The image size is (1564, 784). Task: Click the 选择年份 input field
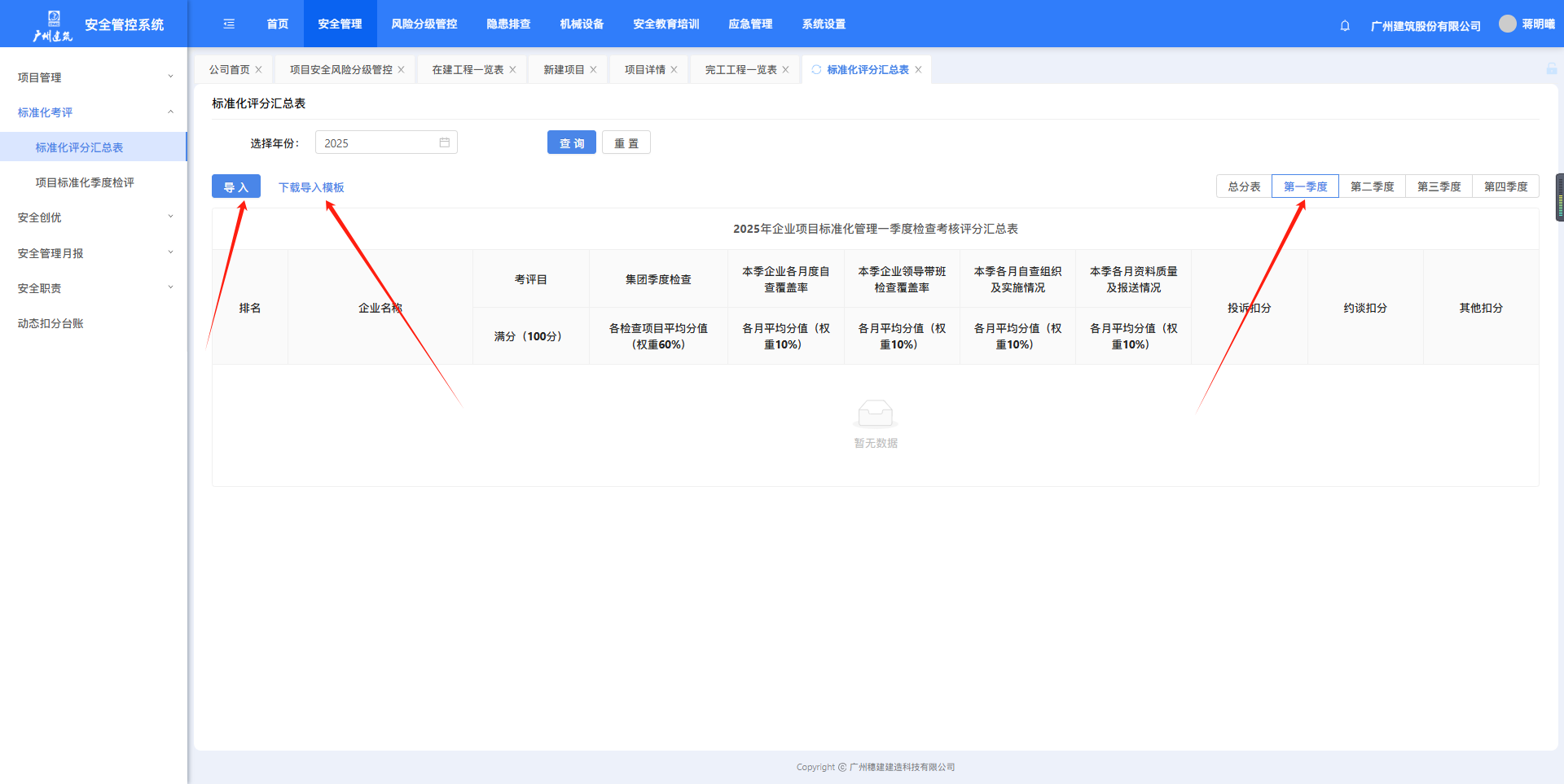(x=376, y=142)
